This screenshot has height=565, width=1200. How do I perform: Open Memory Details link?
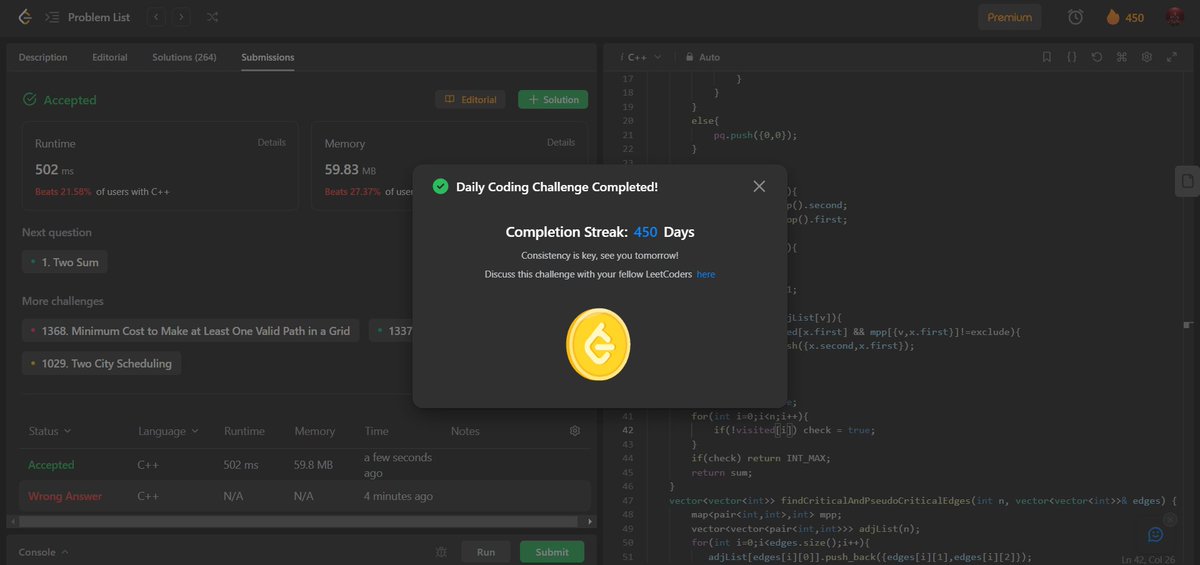(x=561, y=143)
